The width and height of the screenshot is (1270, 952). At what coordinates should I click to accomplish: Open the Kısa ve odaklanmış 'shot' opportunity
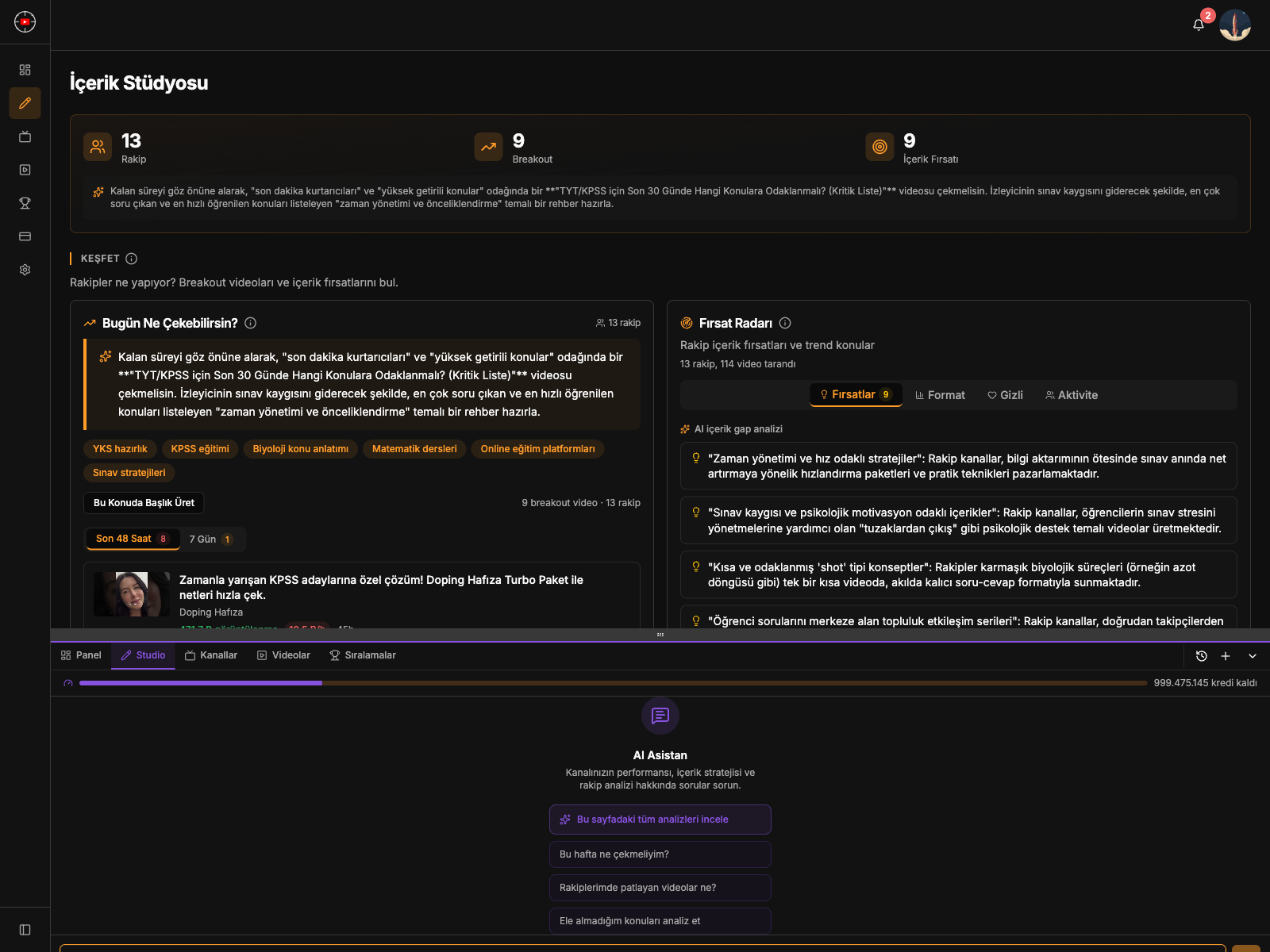coord(959,574)
